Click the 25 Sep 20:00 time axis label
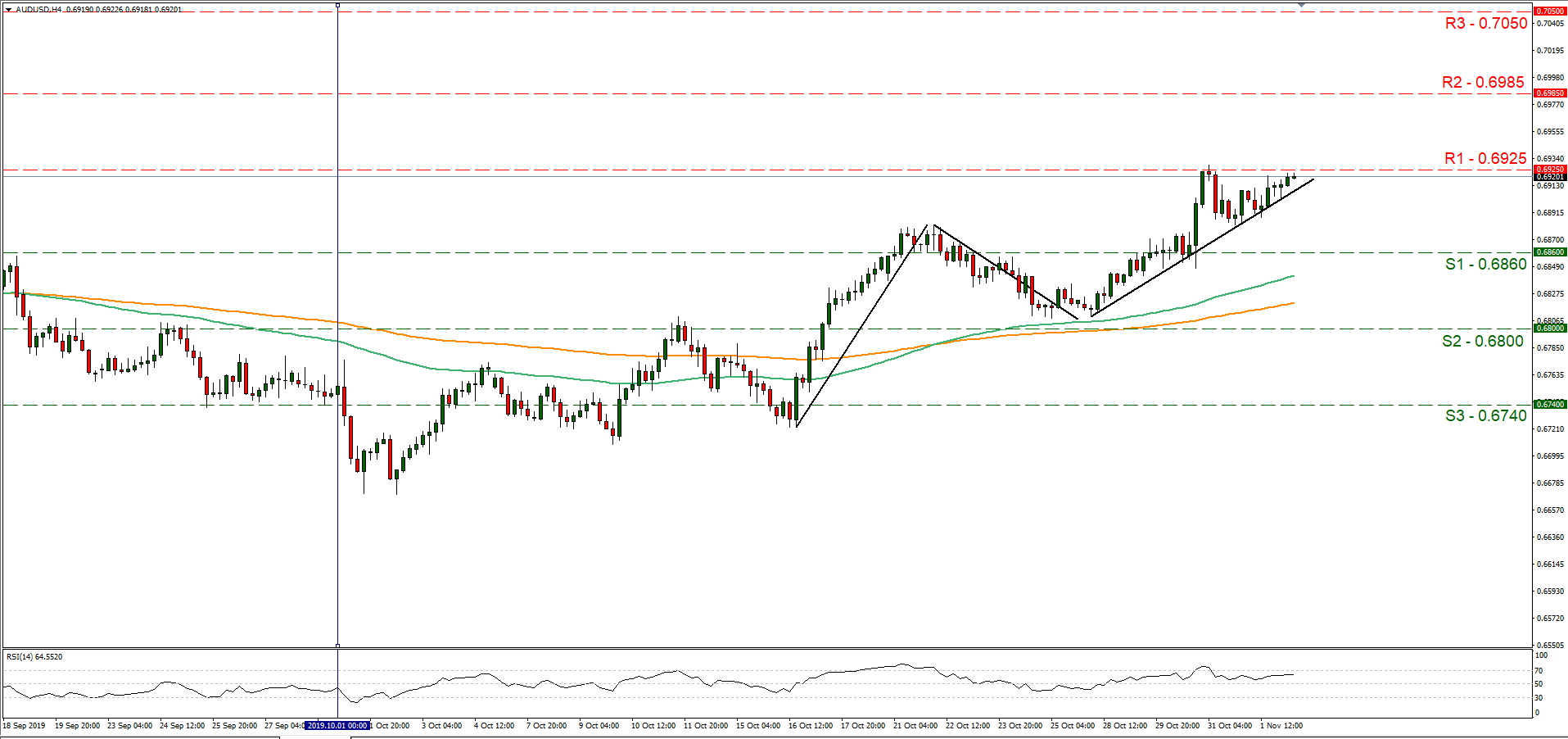Viewport: 1568px width, 739px height. click(234, 726)
